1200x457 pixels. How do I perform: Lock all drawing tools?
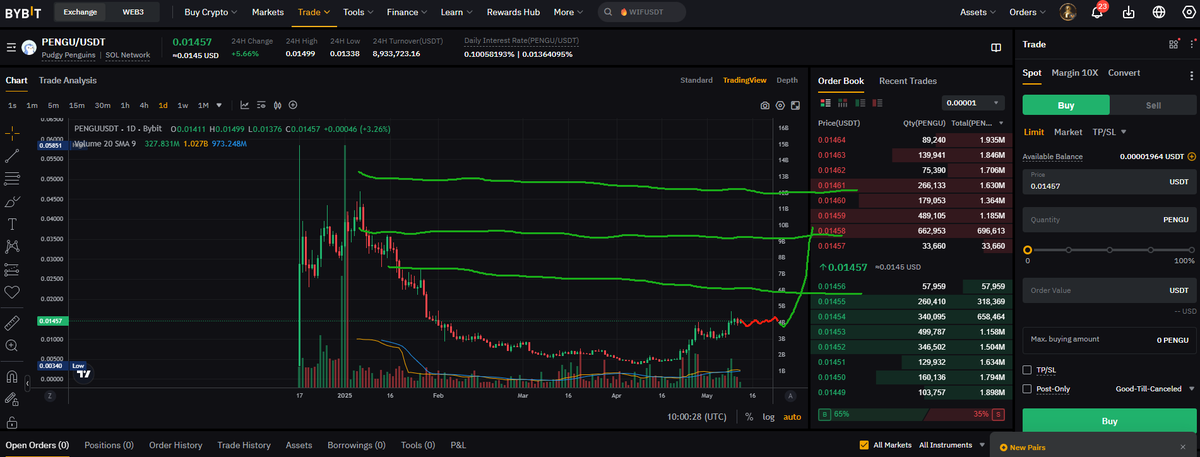[x=12, y=423]
